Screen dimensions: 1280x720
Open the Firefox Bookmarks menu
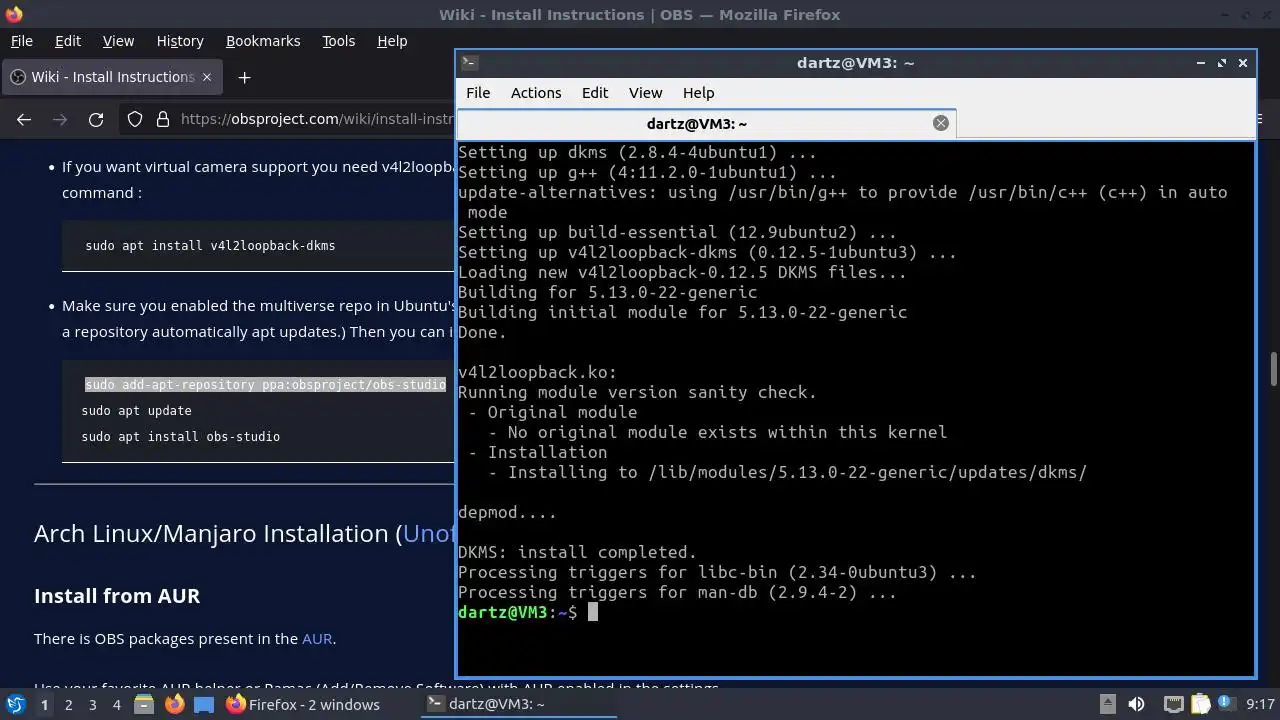263,41
